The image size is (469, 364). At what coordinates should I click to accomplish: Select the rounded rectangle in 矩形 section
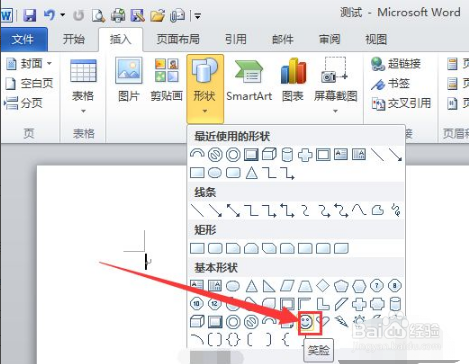click(x=215, y=248)
